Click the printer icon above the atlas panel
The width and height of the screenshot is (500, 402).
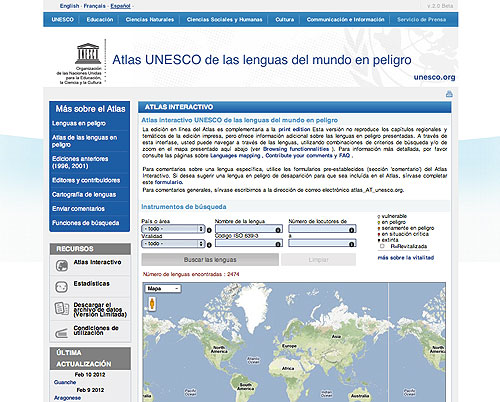(x=449, y=94)
